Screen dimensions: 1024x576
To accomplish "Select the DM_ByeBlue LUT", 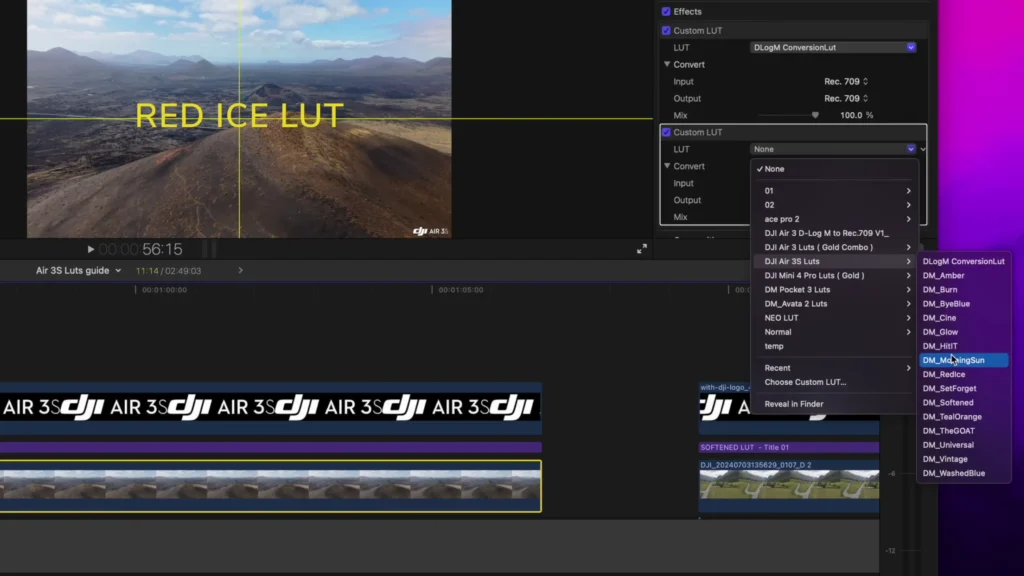I will (964, 304).
